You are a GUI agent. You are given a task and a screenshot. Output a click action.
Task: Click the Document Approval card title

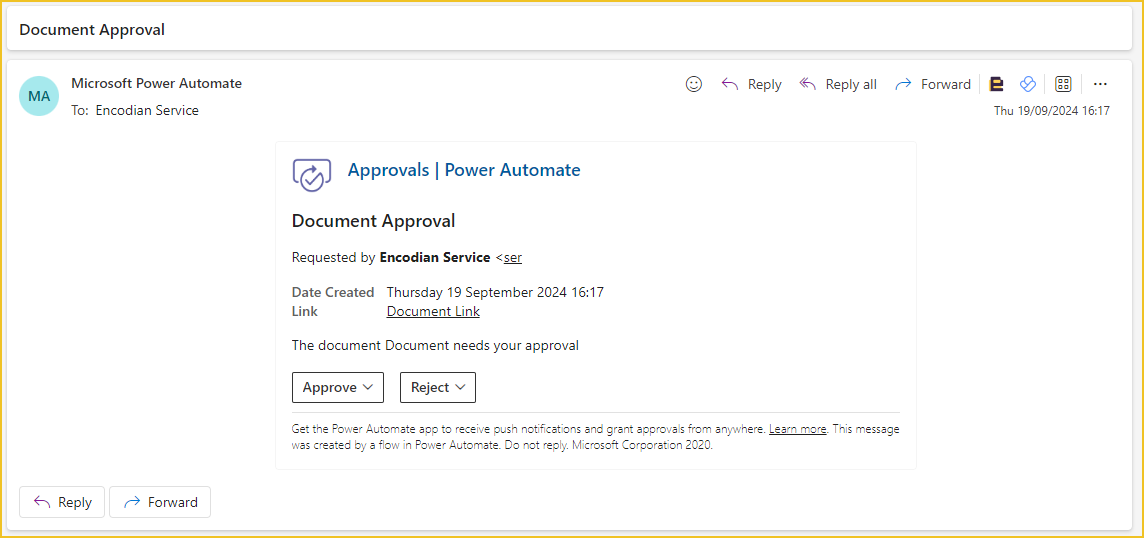(x=374, y=220)
